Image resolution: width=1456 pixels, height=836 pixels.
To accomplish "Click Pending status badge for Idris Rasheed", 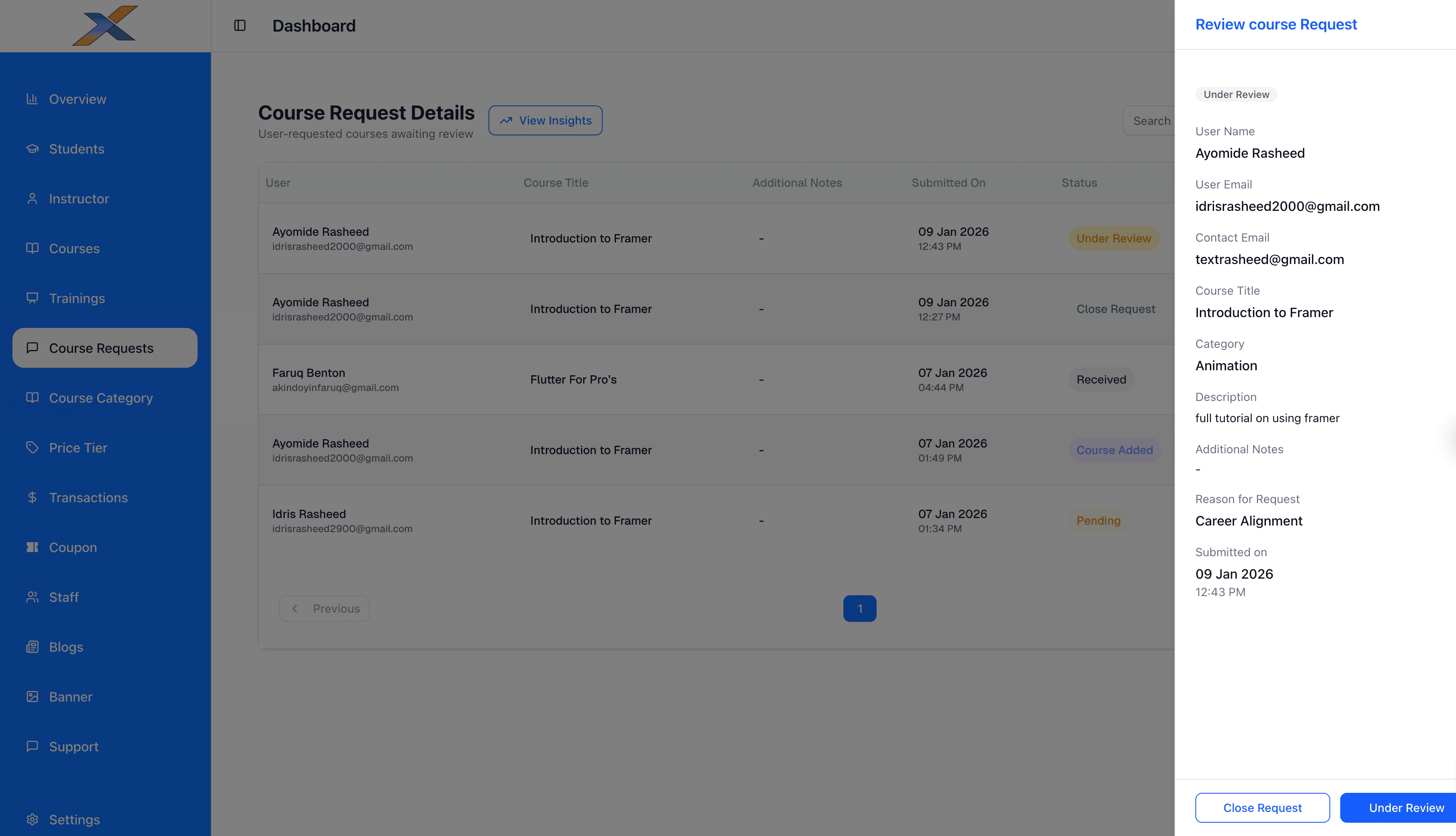I will click(1098, 521).
